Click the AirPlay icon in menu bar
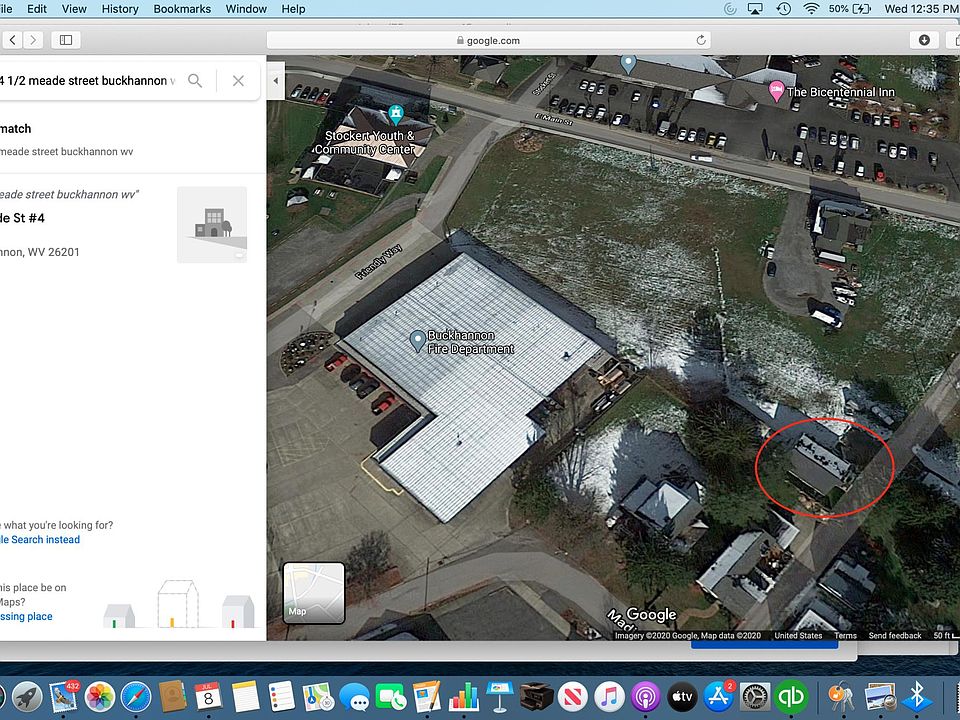 point(756,9)
